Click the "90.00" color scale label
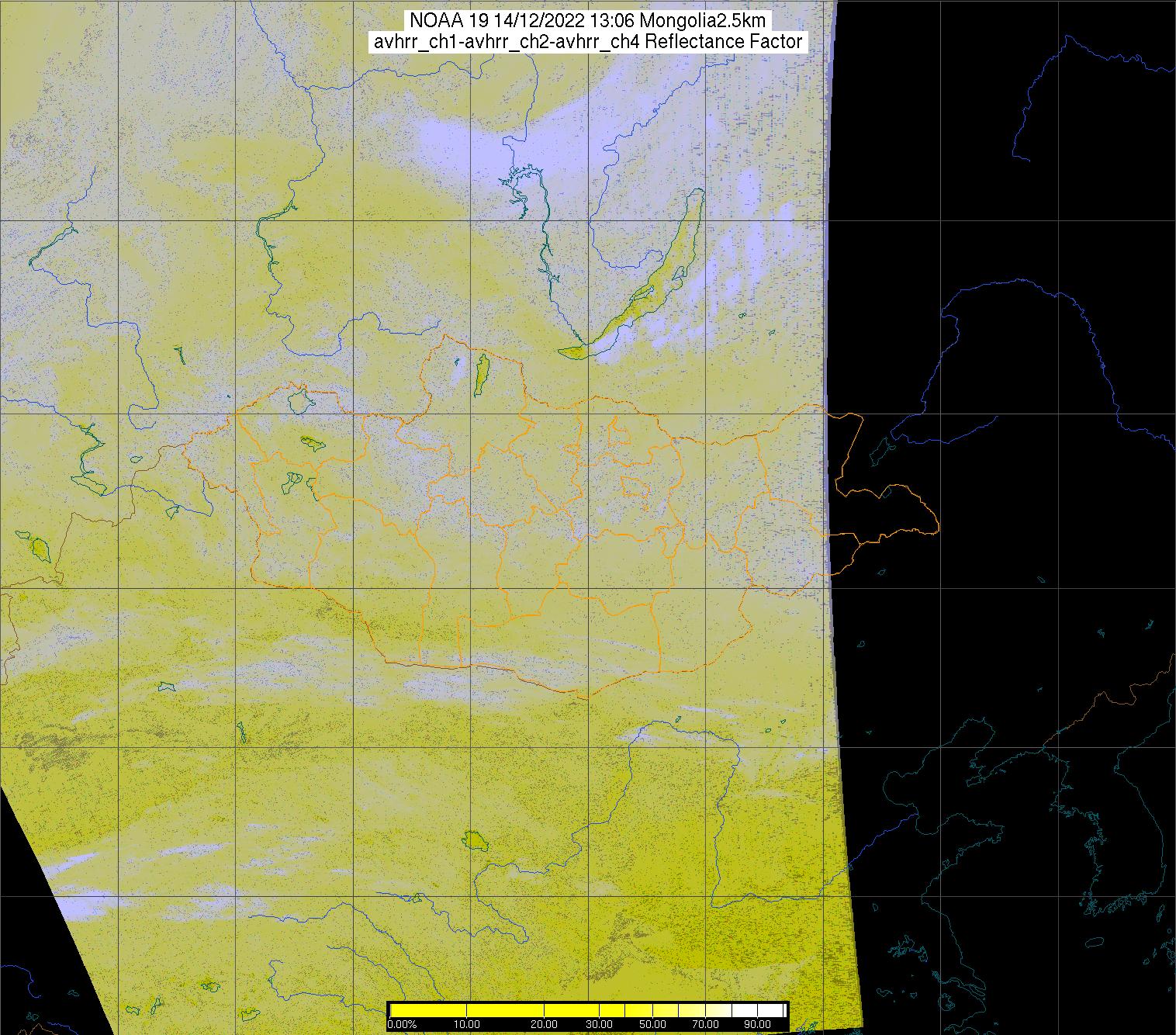This screenshot has height=1035, width=1176. (757, 1026)
